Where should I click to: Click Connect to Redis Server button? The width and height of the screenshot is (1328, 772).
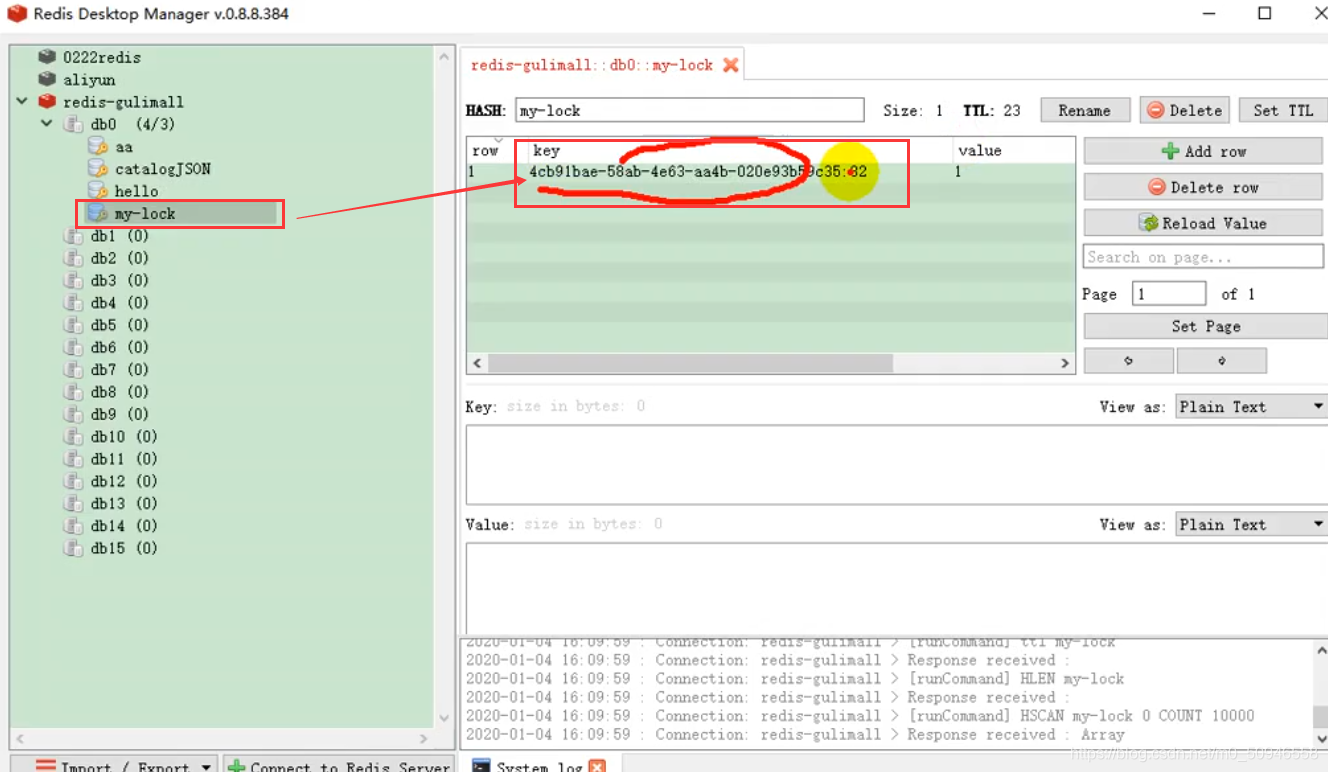[339, 766]
